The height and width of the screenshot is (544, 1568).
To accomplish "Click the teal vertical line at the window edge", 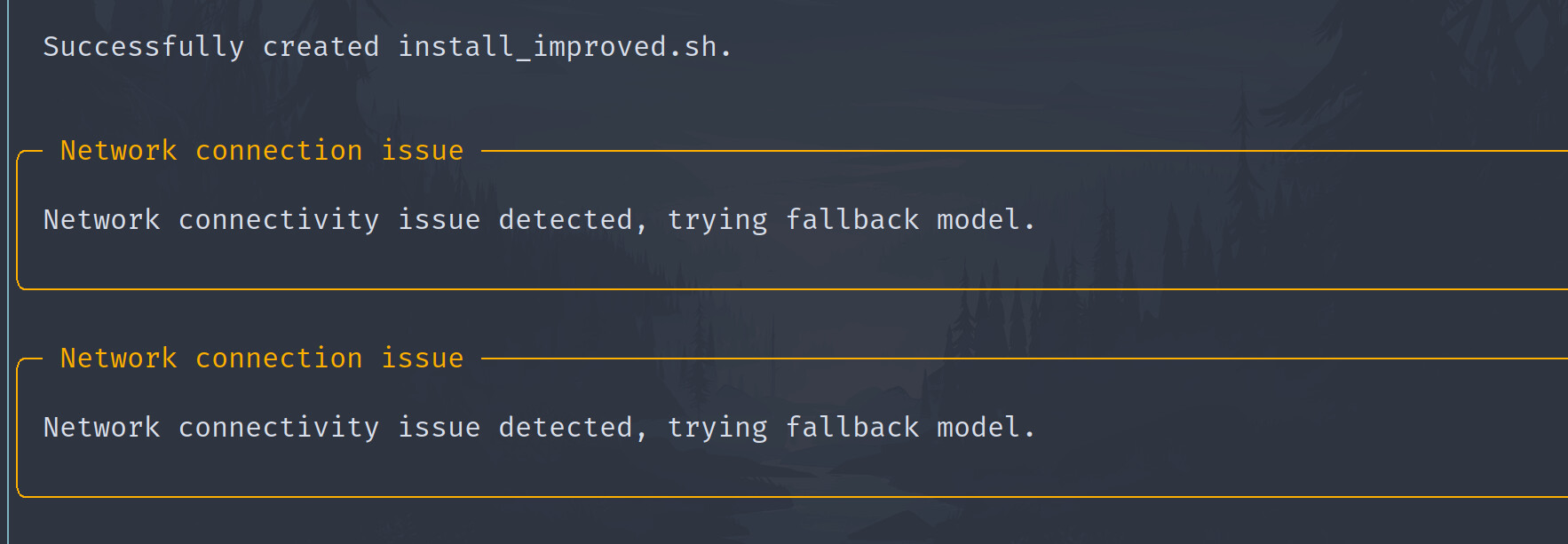I will [8, 272].
